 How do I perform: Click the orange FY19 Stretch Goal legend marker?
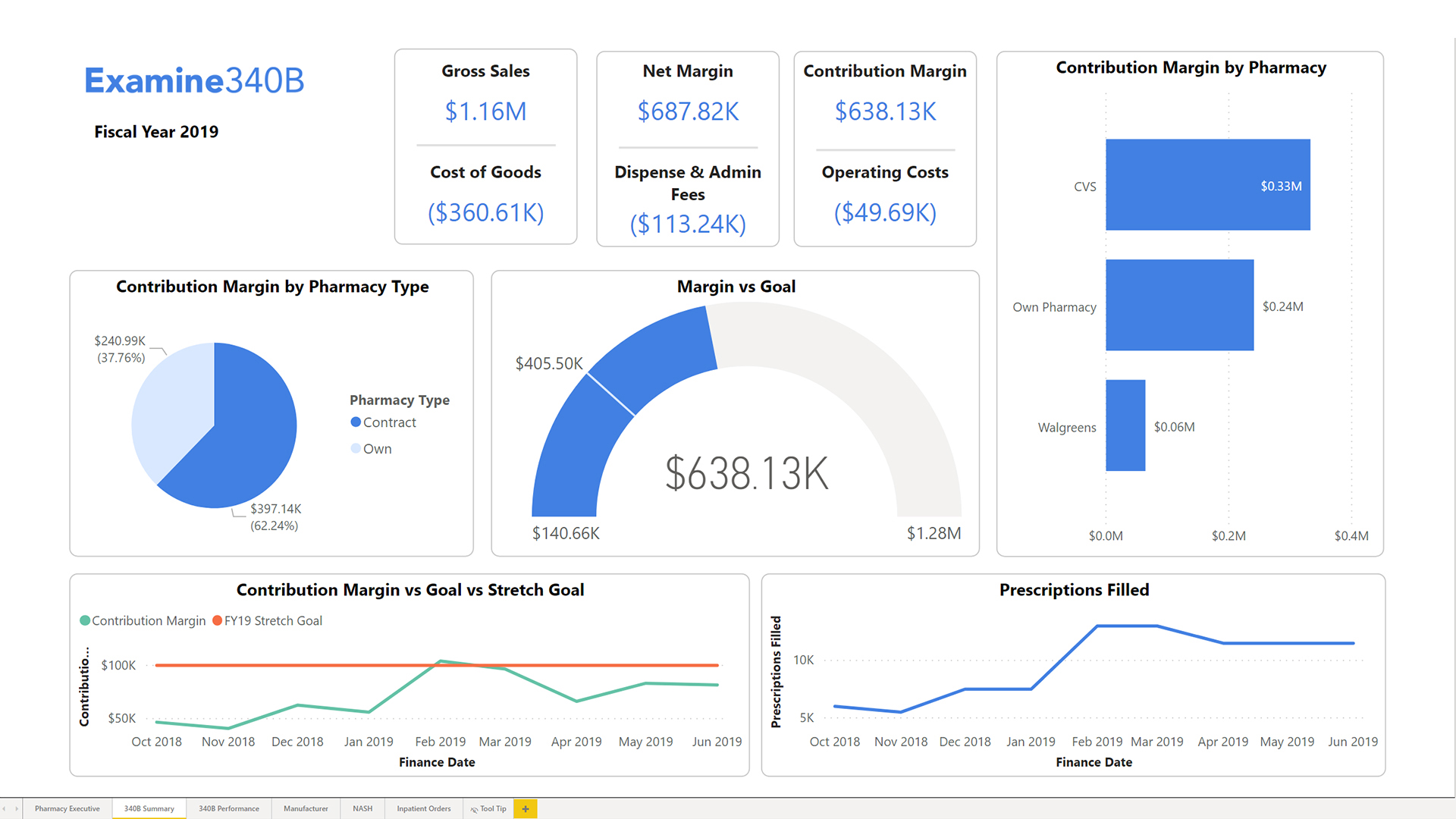(x=218, y=620)
